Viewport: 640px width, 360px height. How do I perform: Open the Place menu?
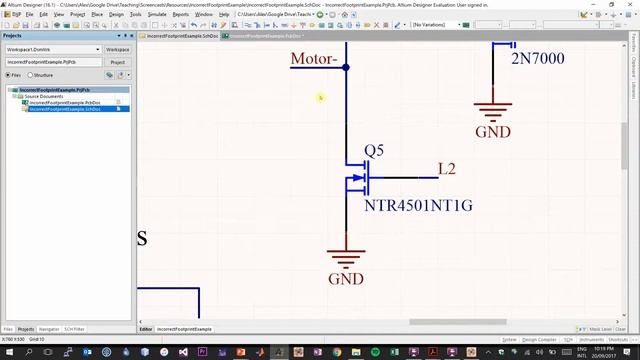(x=97, y=14)
